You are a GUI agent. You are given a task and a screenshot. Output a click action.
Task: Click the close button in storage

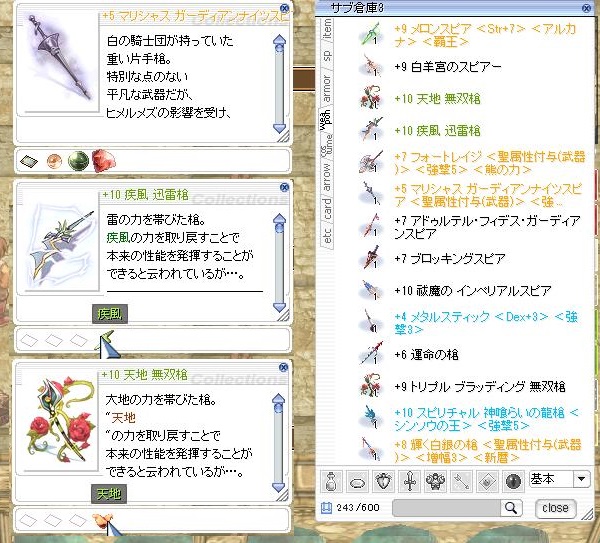556,508
